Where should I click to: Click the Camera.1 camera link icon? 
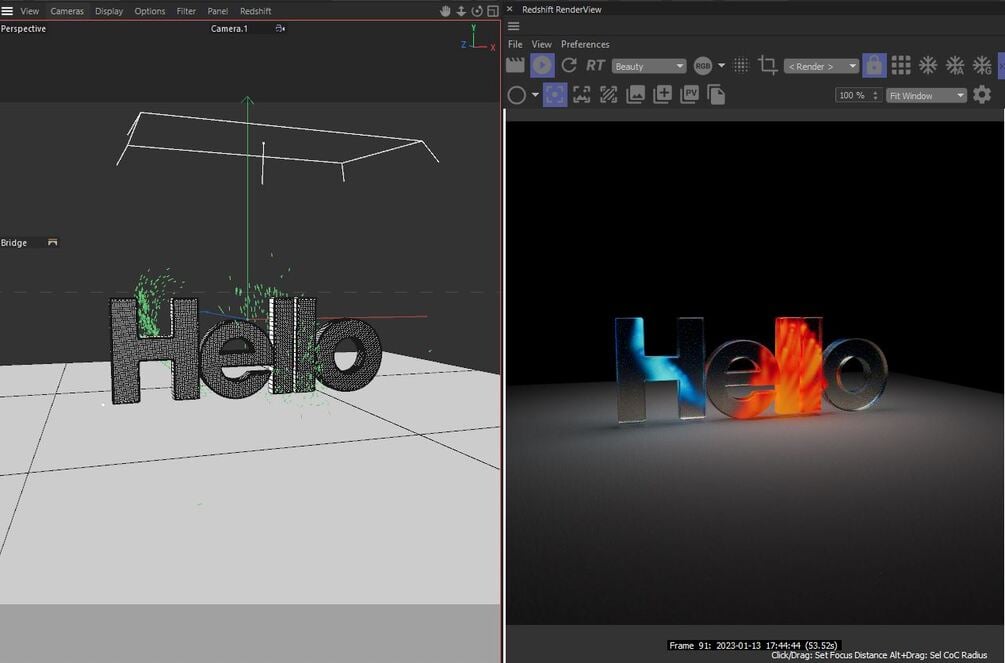pyautogui.click(x=280, y=28)
